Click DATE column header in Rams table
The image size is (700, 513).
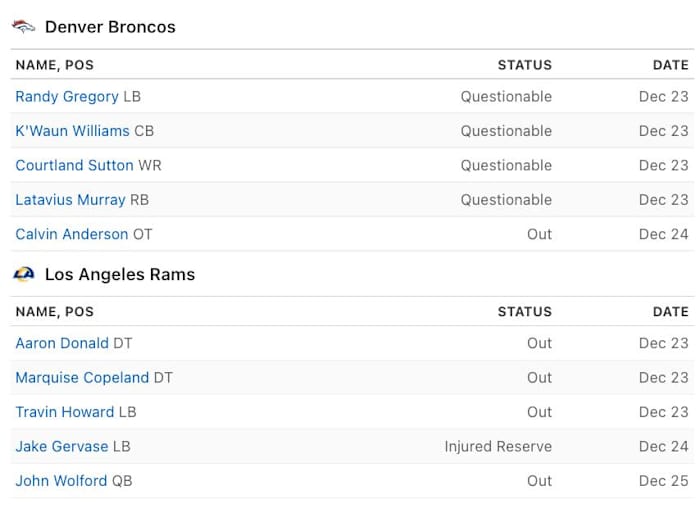[670, 312]
